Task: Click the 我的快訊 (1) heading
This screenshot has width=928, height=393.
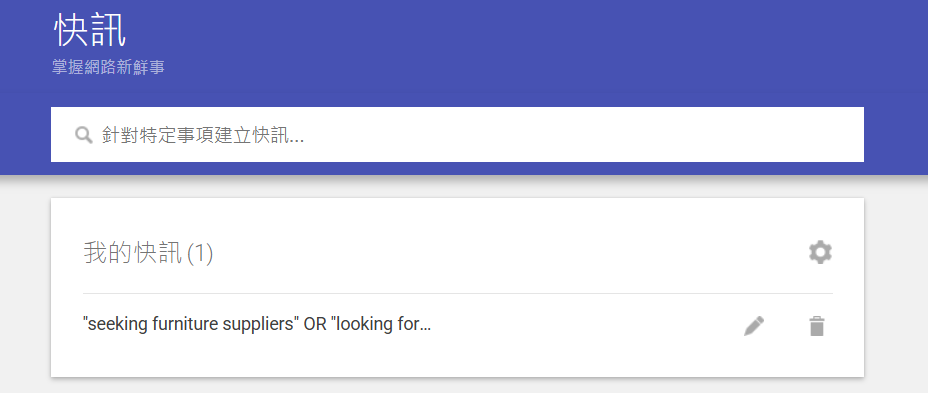Action: (148, 254)
